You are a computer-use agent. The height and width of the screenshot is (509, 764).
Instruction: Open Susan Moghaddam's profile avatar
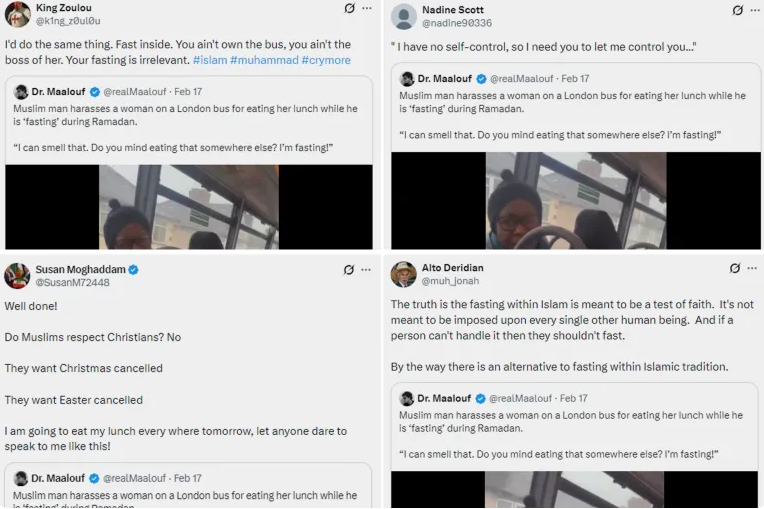(x=17, y=276)
